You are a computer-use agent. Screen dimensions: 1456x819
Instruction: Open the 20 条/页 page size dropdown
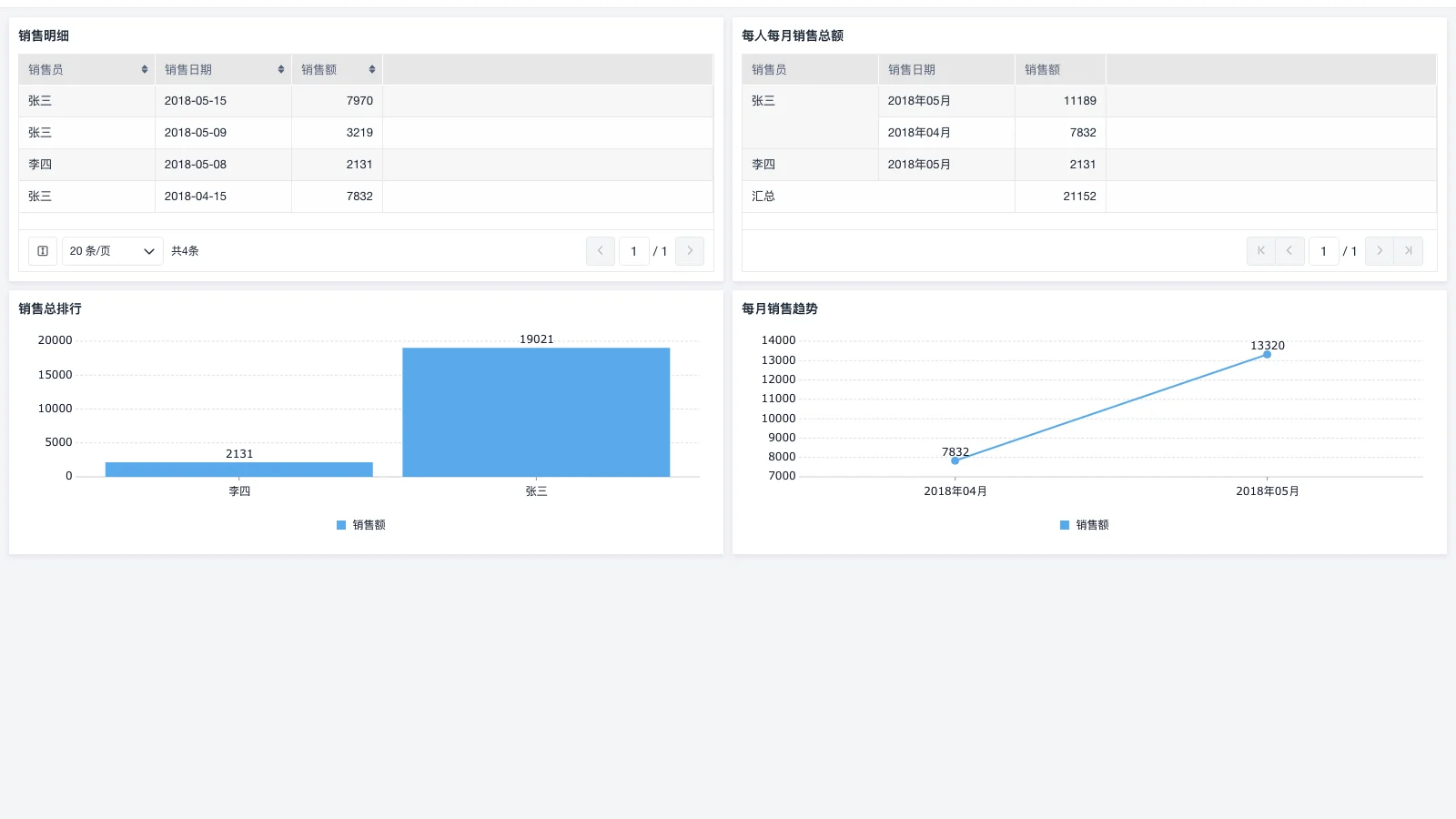click(112, 251)
